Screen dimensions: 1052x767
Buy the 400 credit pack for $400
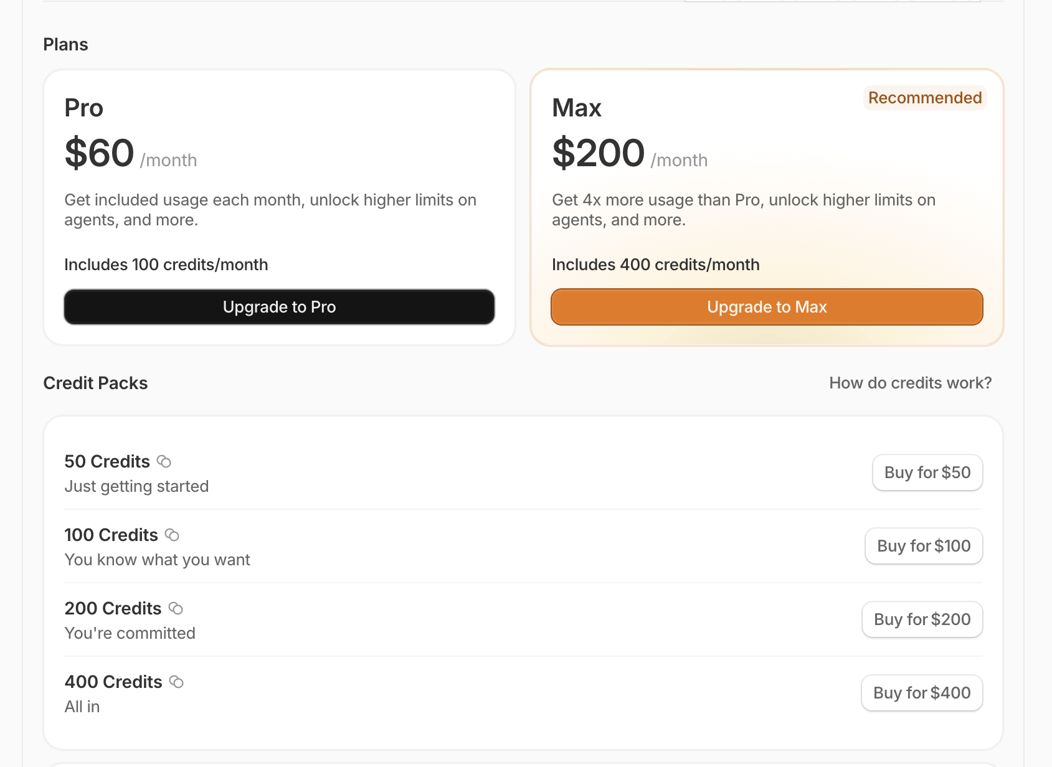point(922,693)
